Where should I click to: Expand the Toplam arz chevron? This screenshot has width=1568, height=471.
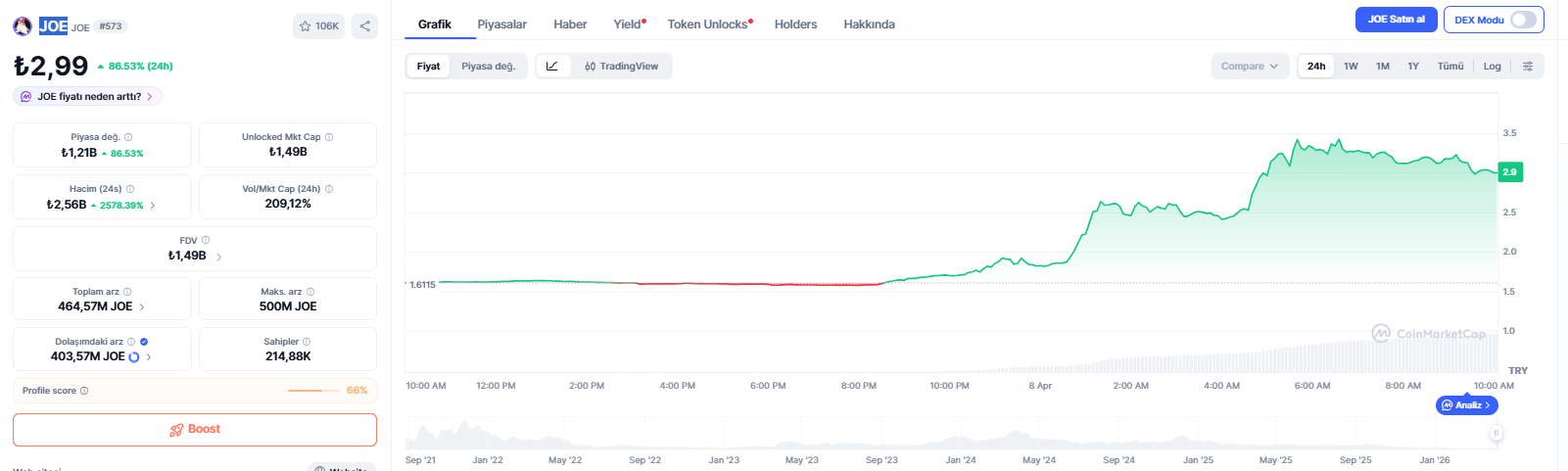(x=142, y=307)
